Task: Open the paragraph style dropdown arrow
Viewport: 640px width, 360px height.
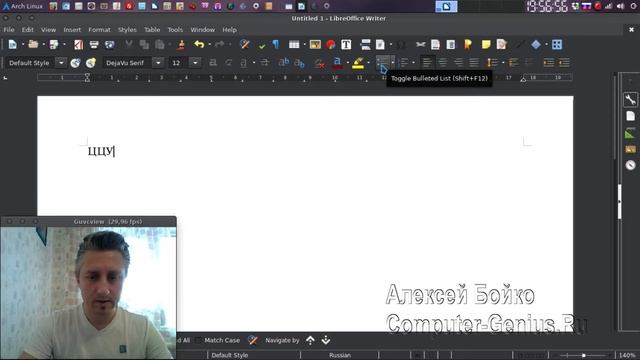Action: click(x=61, y=62)
